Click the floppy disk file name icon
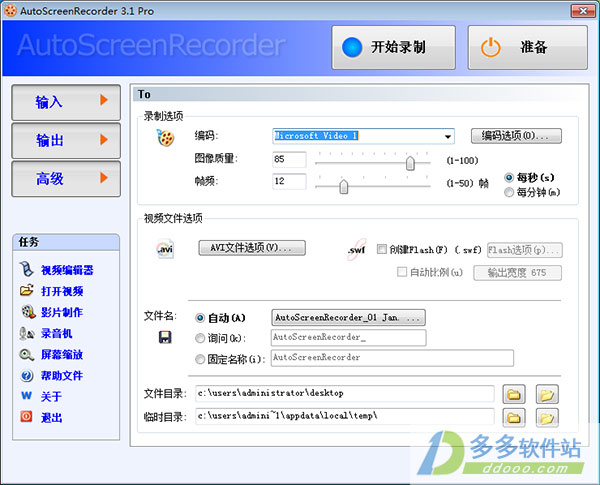The image size is (600, 485). [x=165, y=337]
